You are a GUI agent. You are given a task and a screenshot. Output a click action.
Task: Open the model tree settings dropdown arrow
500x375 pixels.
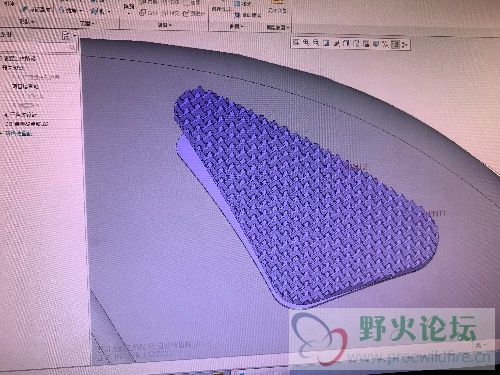75,35
